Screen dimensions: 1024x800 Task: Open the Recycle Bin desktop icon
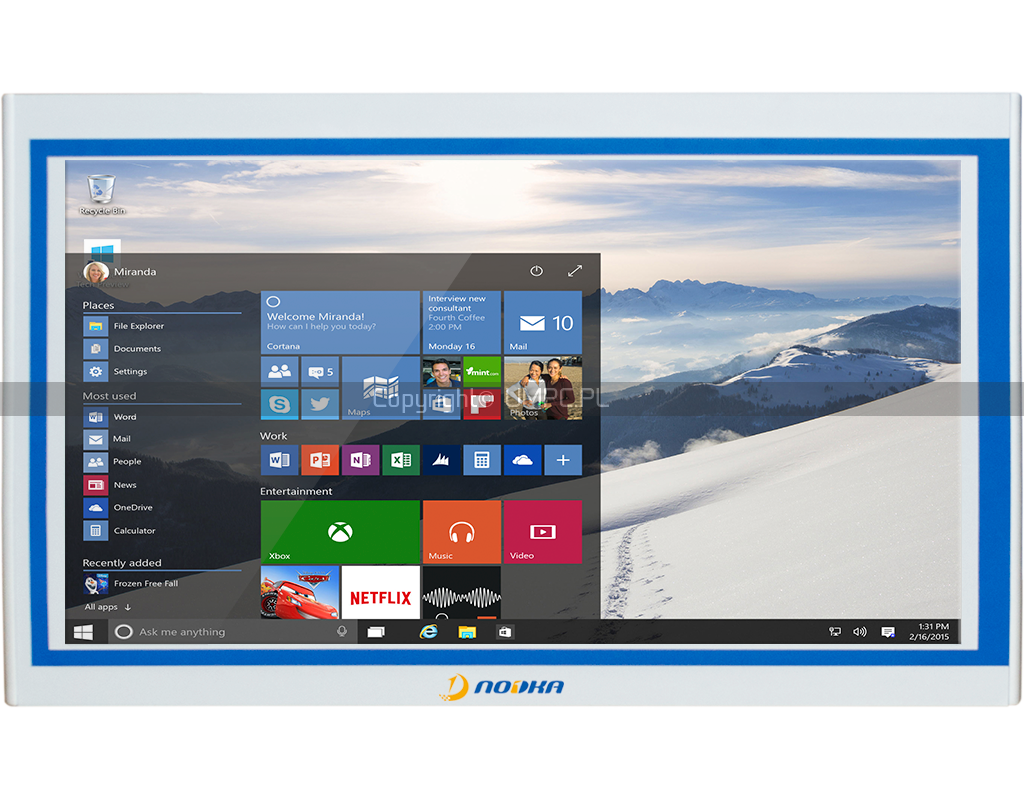pyautogui.click(x=102, y=194)
